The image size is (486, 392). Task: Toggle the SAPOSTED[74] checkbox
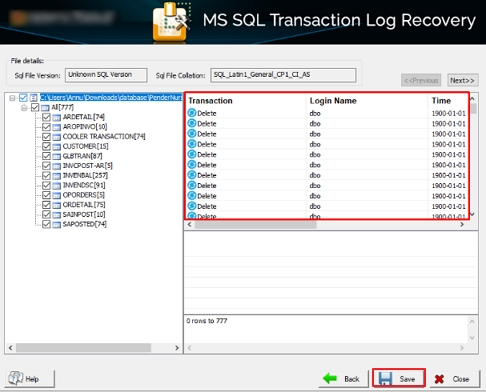tap(46, 224)
